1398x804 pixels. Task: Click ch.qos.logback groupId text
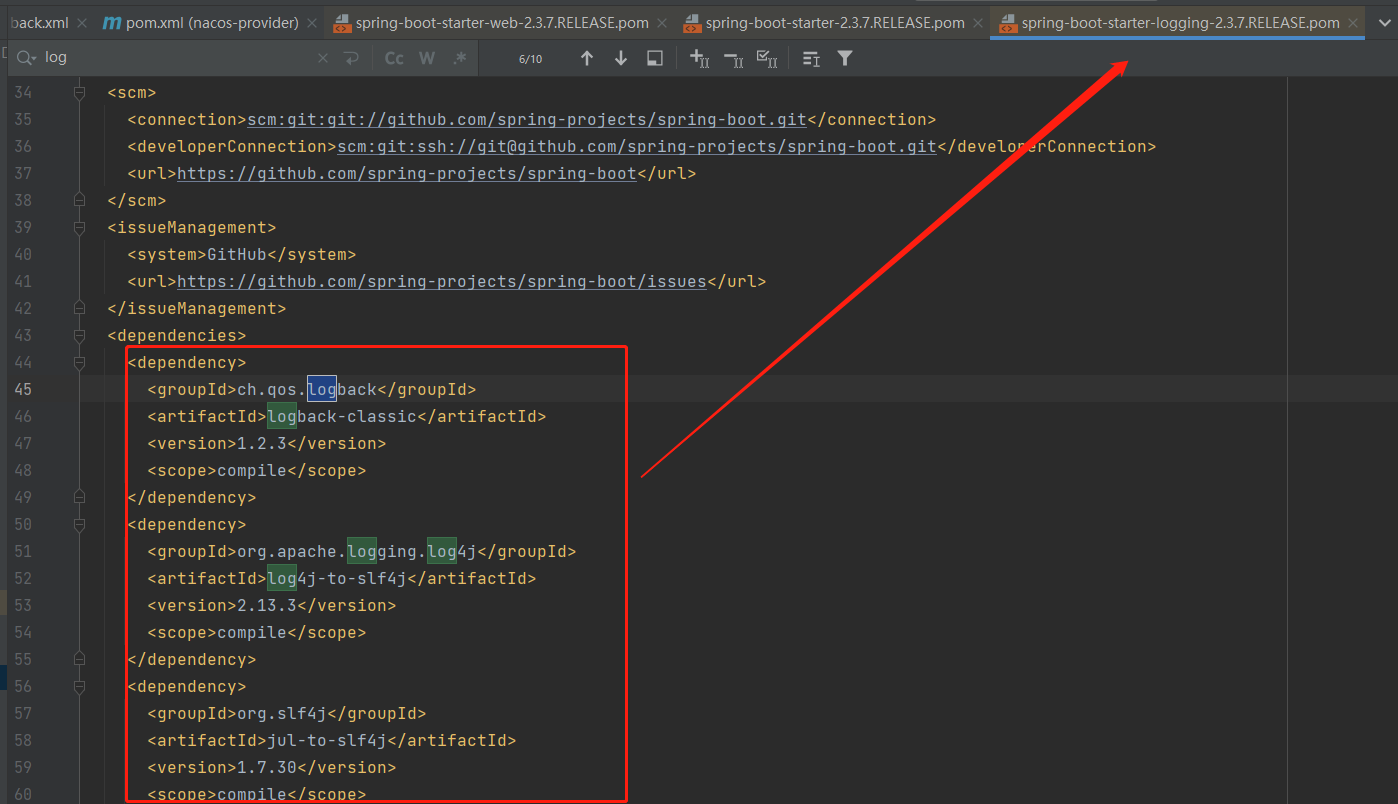[x=307, y=390]
